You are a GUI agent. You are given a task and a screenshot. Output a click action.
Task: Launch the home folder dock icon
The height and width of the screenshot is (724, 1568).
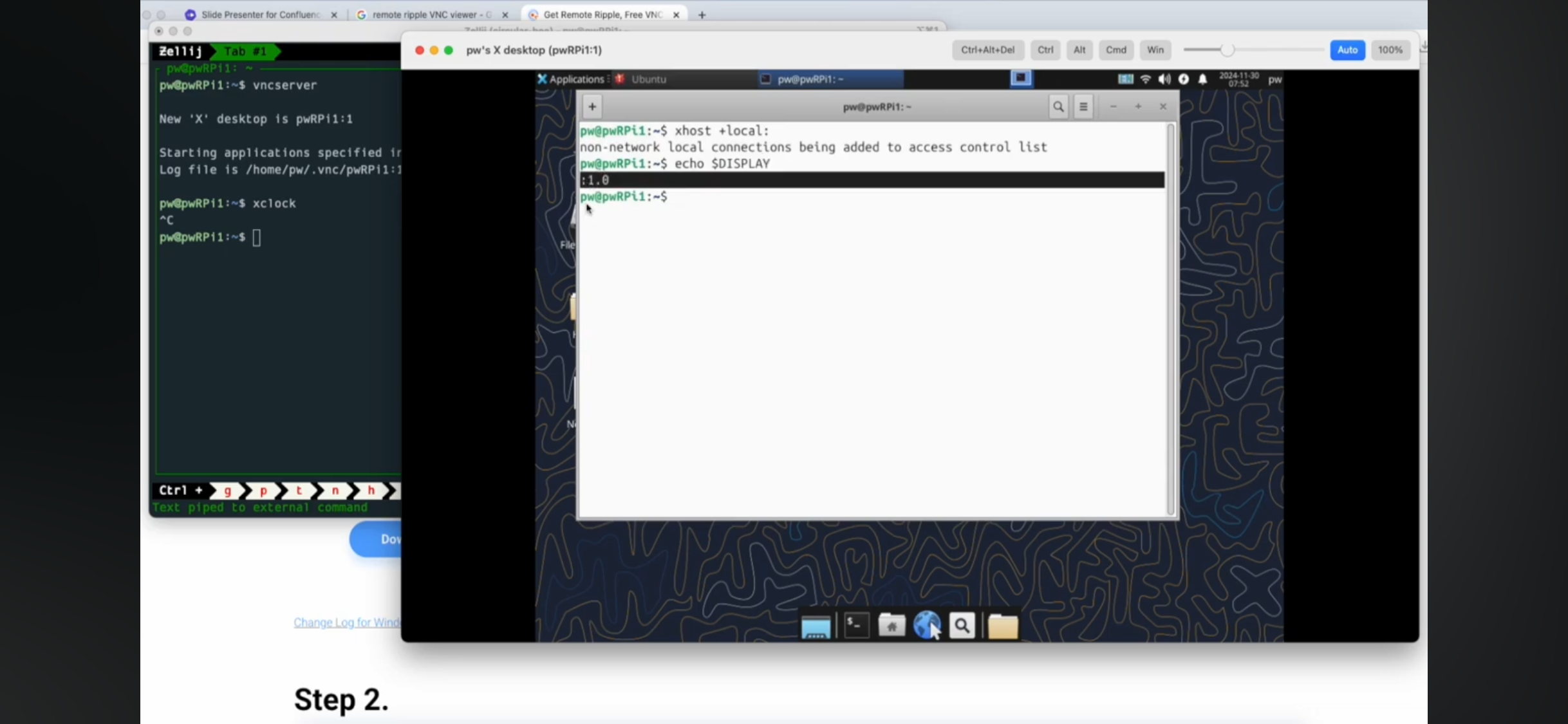[x=891, y=626]
